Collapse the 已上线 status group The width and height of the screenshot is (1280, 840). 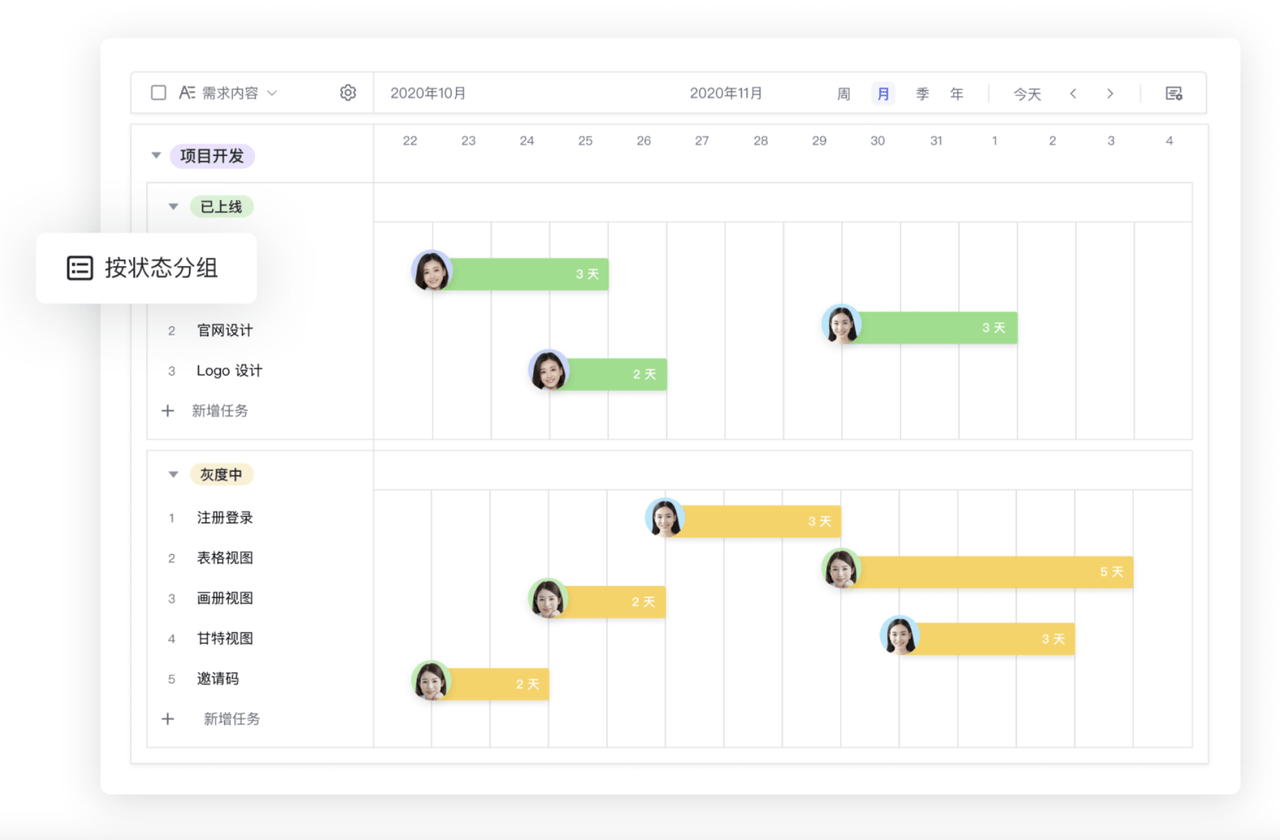[x=173, y=207]
